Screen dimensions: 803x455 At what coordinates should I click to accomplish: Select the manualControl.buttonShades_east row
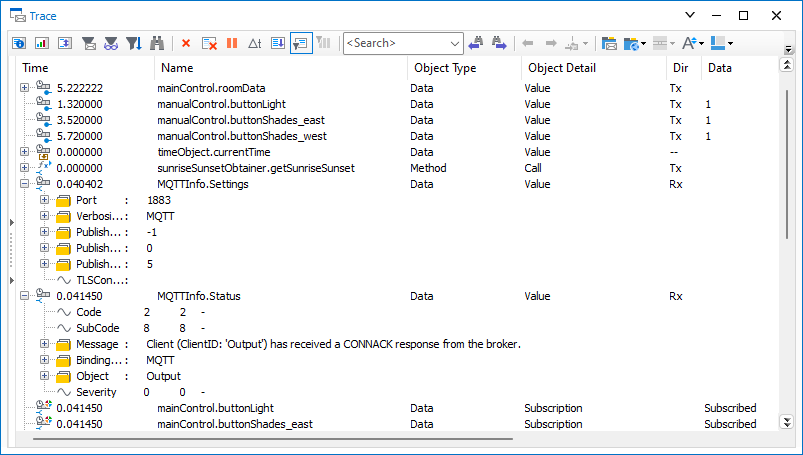[397, 120]
